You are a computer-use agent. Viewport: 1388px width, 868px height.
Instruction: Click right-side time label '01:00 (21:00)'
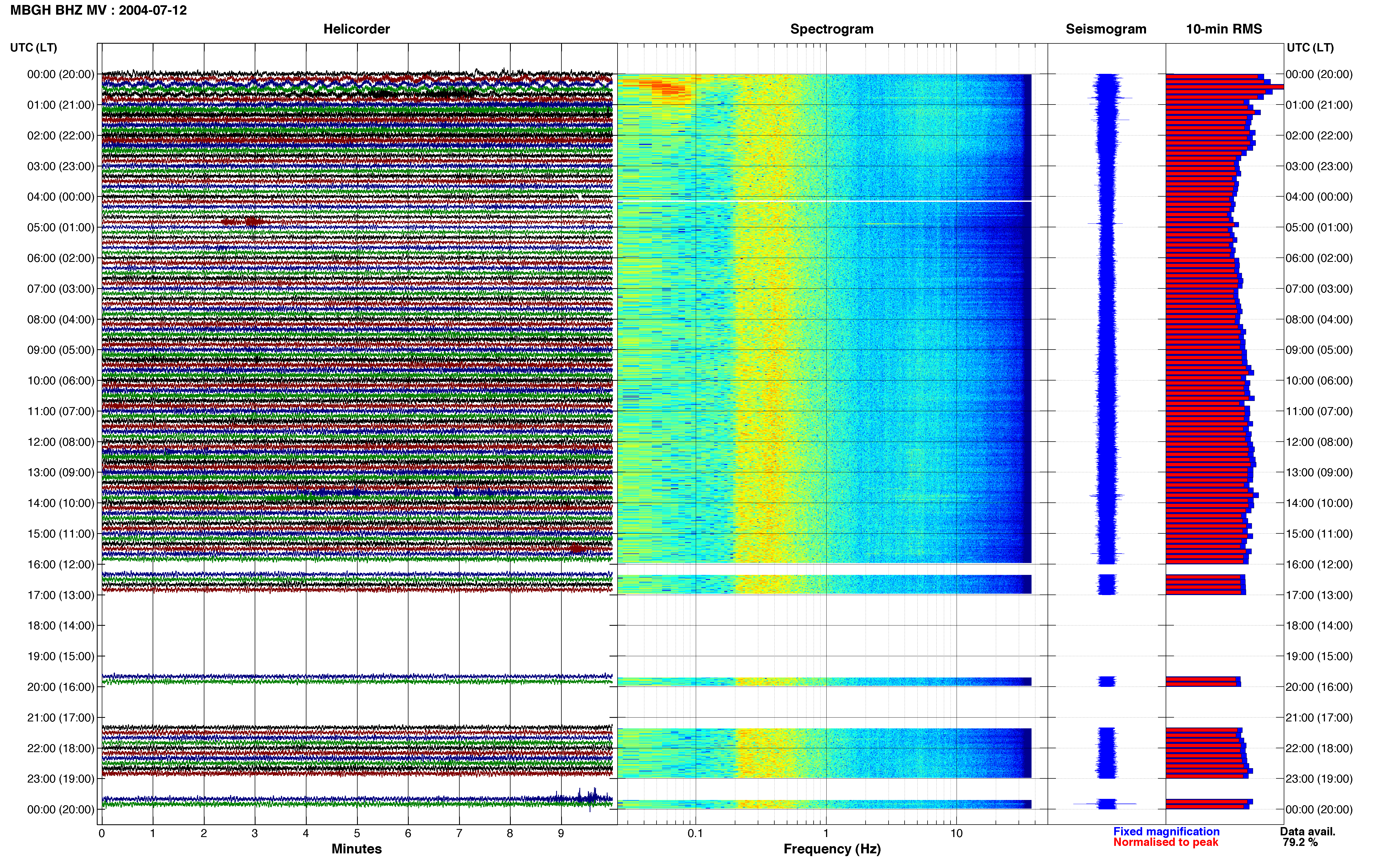(1319, 105)
